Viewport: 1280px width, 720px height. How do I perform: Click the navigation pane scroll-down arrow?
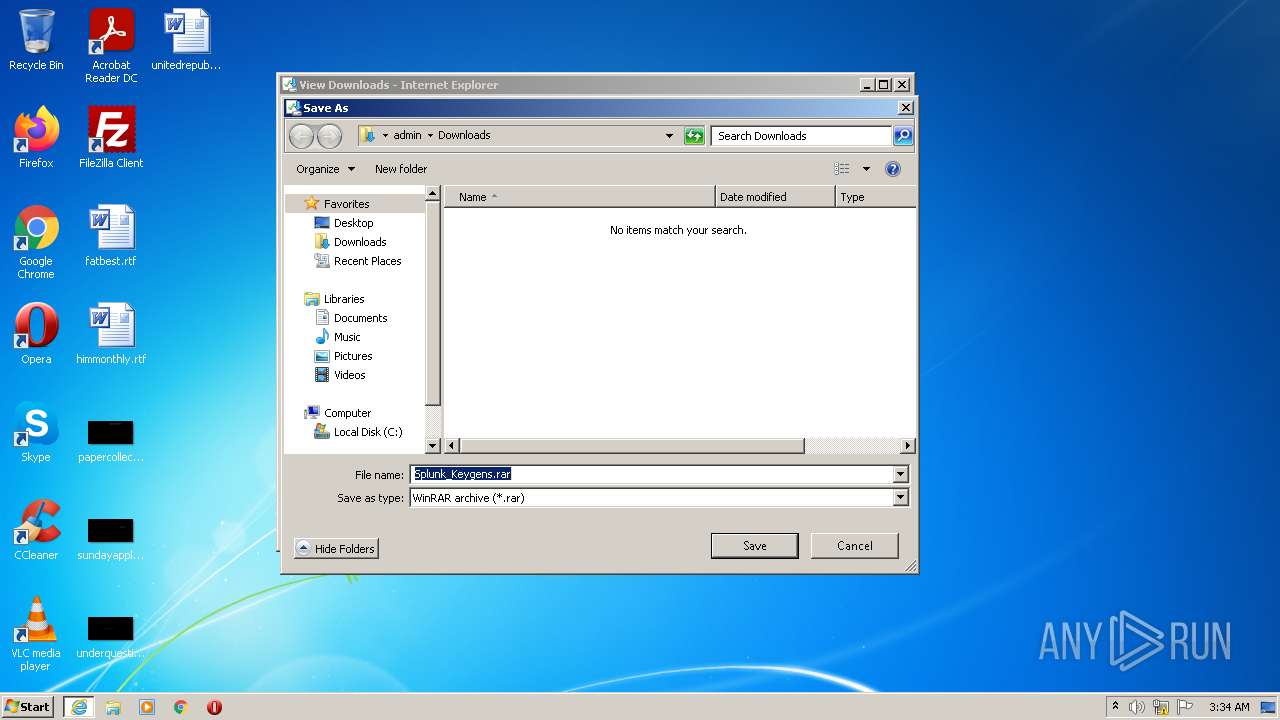point(433,446)
